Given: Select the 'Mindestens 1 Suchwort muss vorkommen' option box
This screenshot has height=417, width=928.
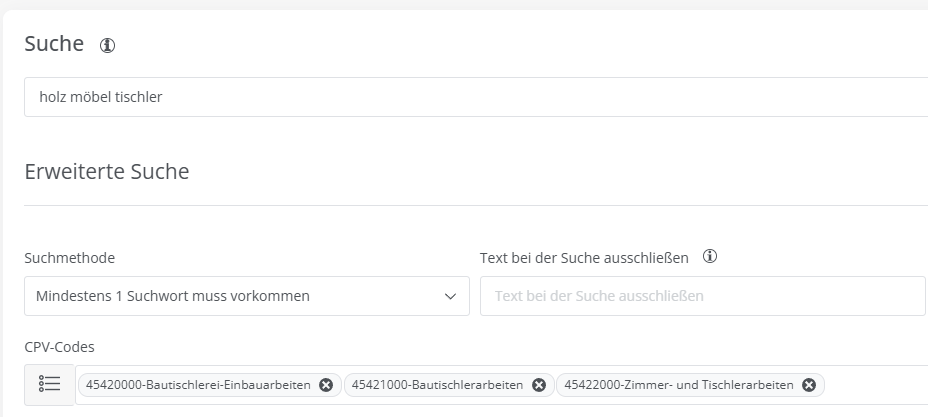Looking at the screenshot, I should tap(230, 296).
